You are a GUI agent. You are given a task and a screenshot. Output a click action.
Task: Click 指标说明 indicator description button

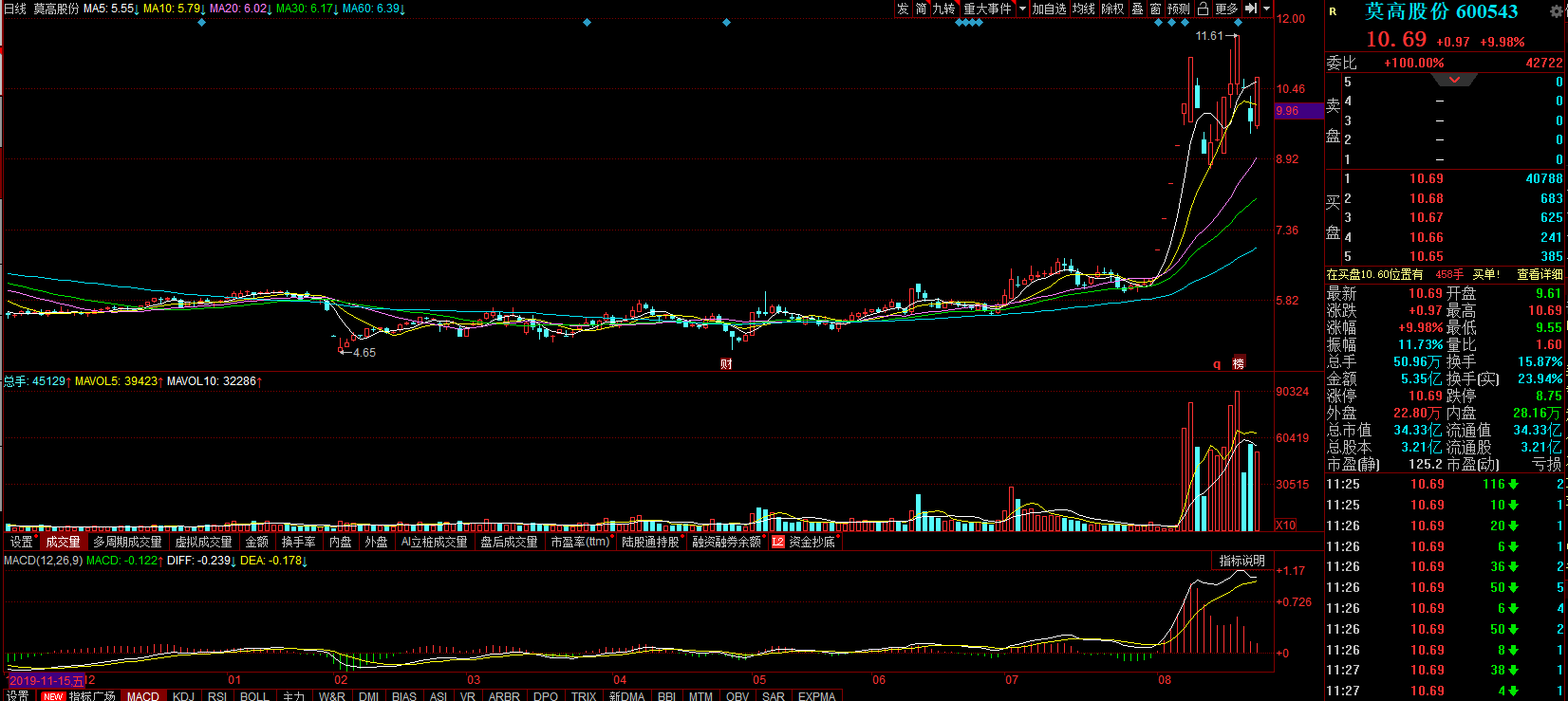[x=1241, y=561]
